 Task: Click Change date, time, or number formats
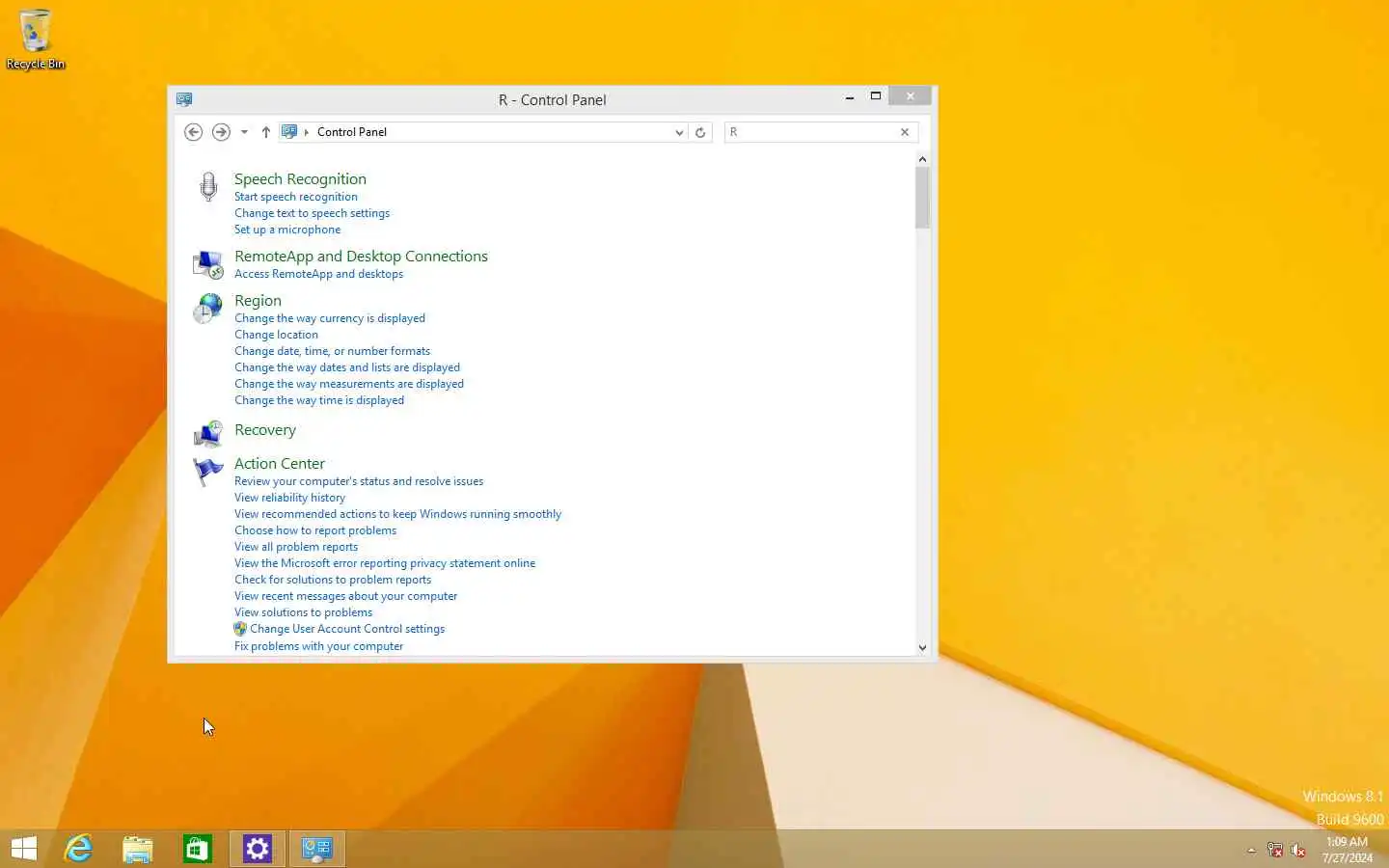point(332,351)
